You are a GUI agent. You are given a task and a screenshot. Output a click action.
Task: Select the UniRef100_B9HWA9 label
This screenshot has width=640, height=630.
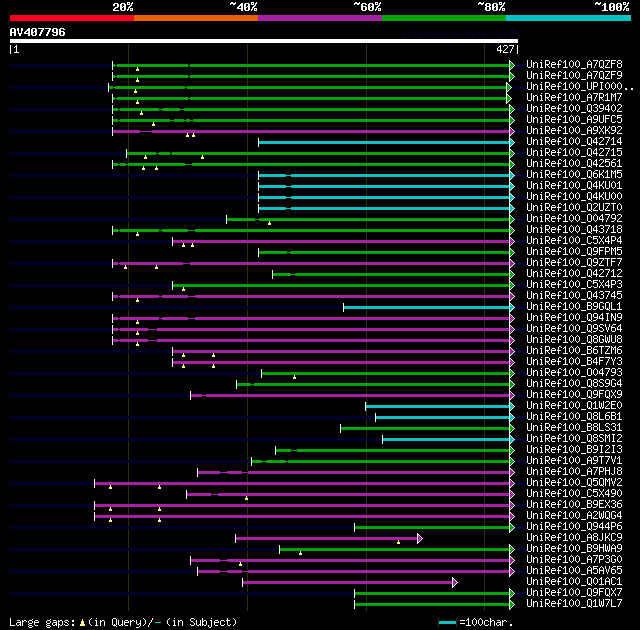click(x=574, y=549)
